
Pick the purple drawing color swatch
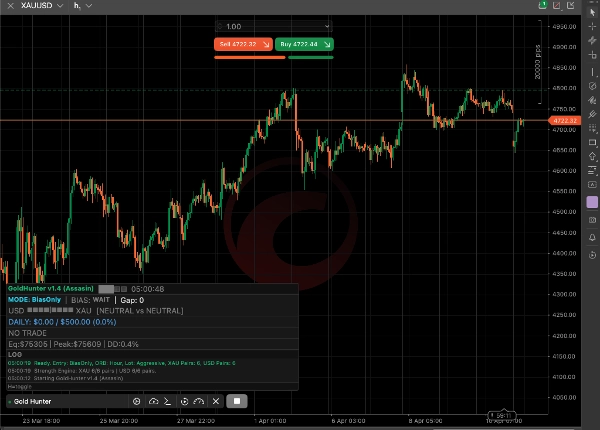(x=592, y=202)
